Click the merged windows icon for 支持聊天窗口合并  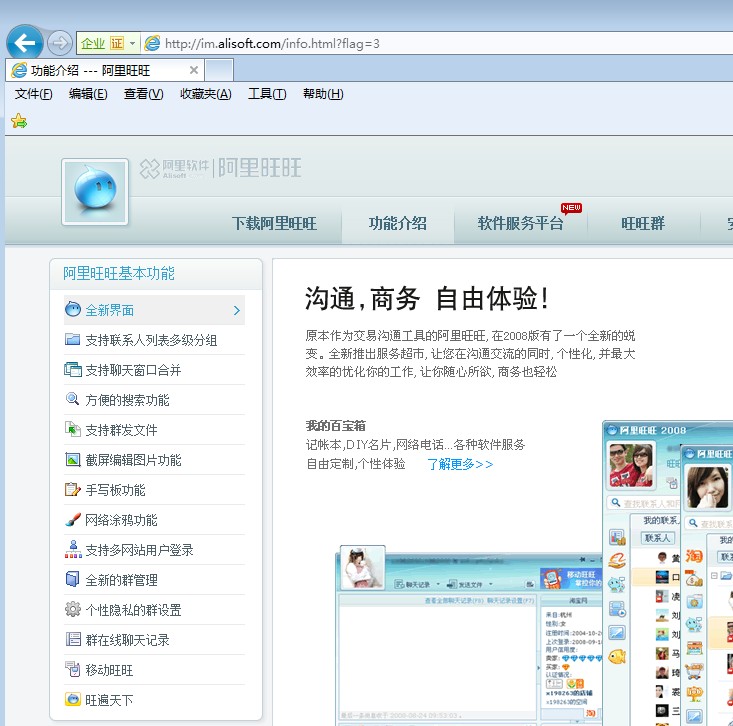click(x=72, y=369)
